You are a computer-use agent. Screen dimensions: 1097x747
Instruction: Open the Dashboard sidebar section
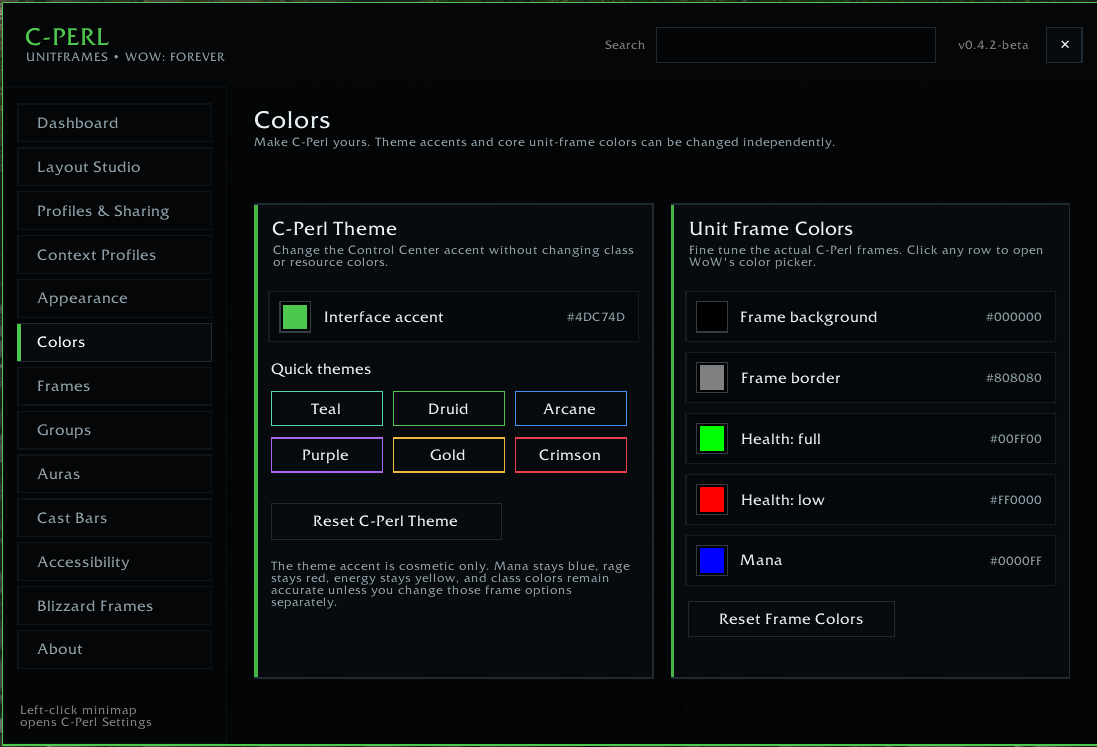pos(115,123)
